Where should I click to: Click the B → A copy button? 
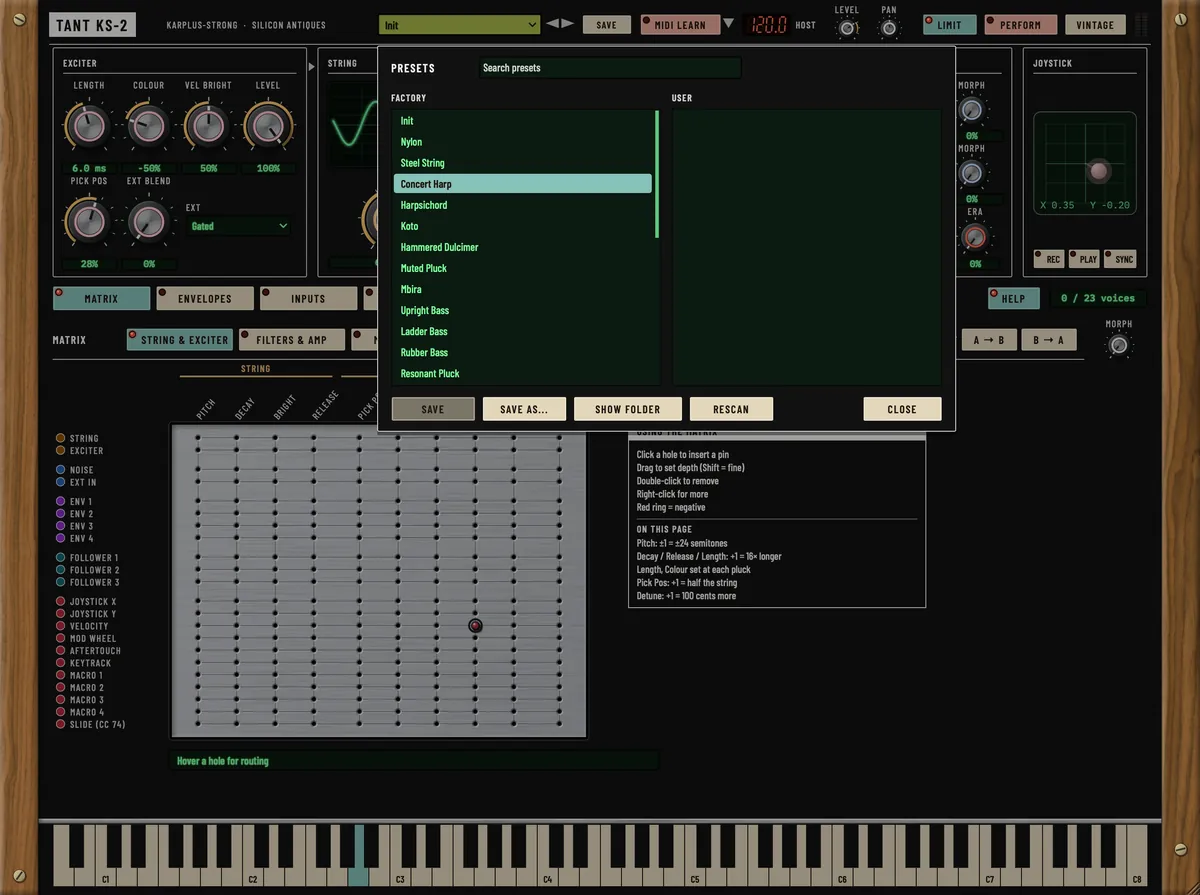point(1049,340)
